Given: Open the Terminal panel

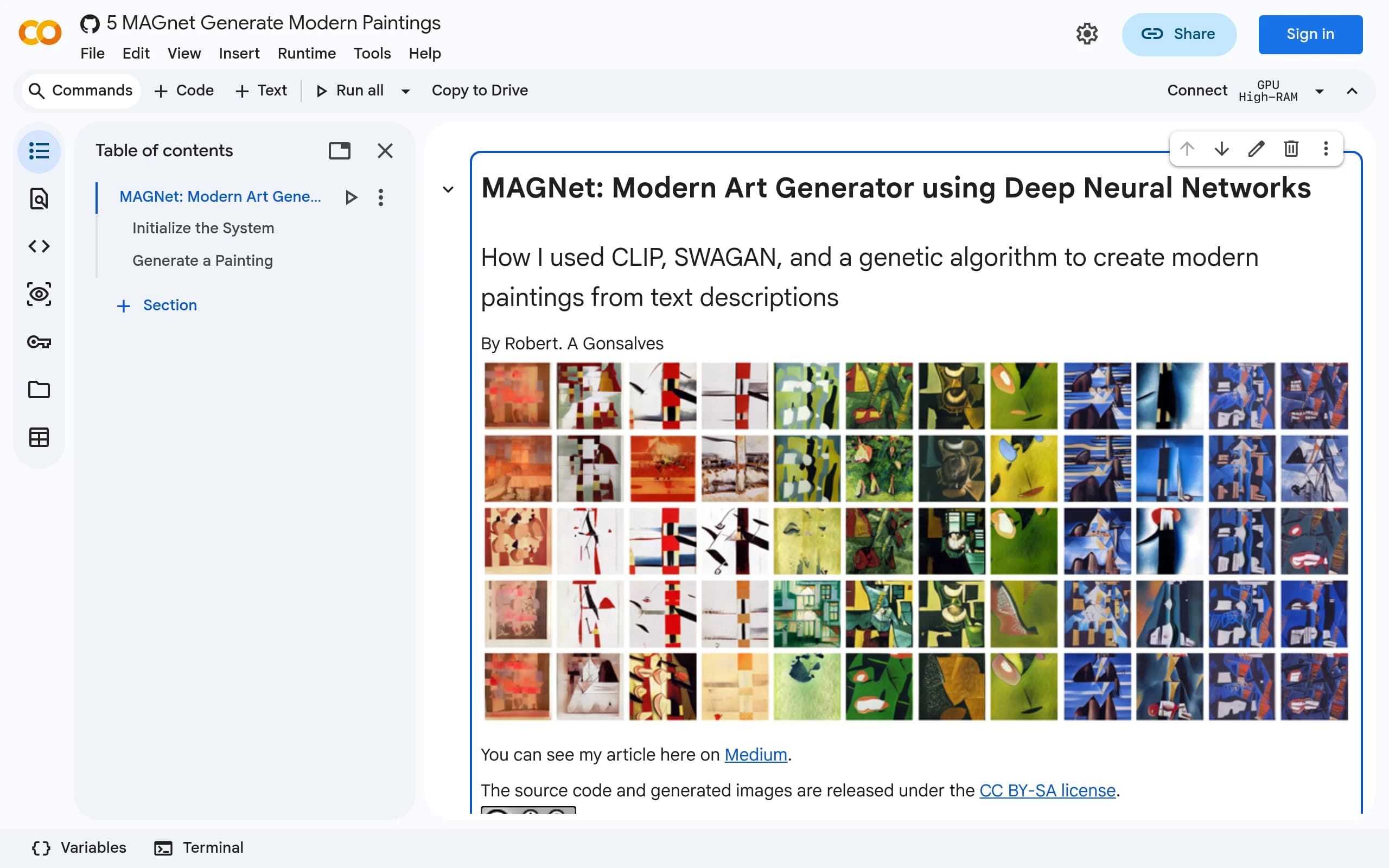Looking at the screenshot, I should (x=199, y=848).
